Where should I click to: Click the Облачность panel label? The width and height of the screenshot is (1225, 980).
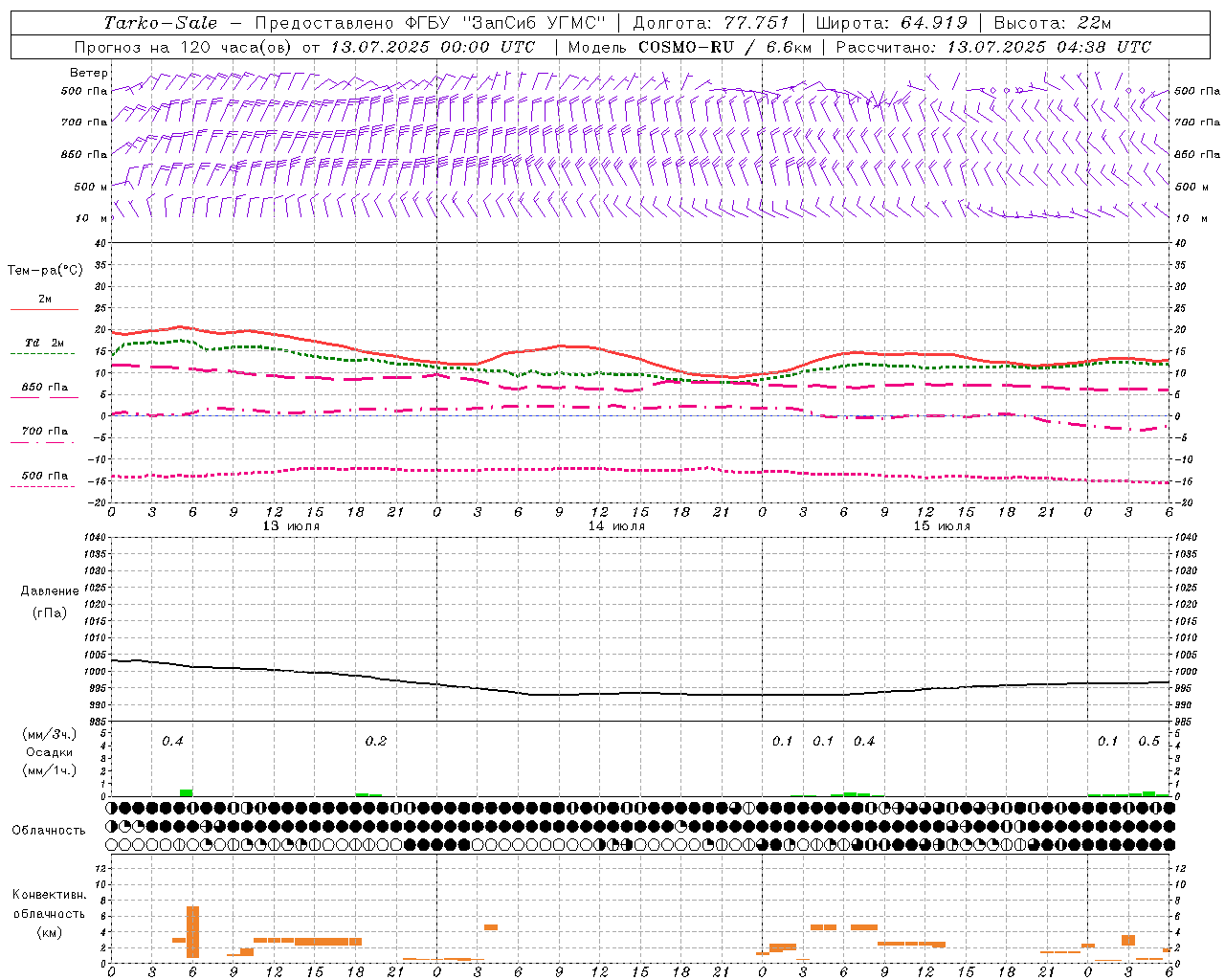(x=49, y=830)
